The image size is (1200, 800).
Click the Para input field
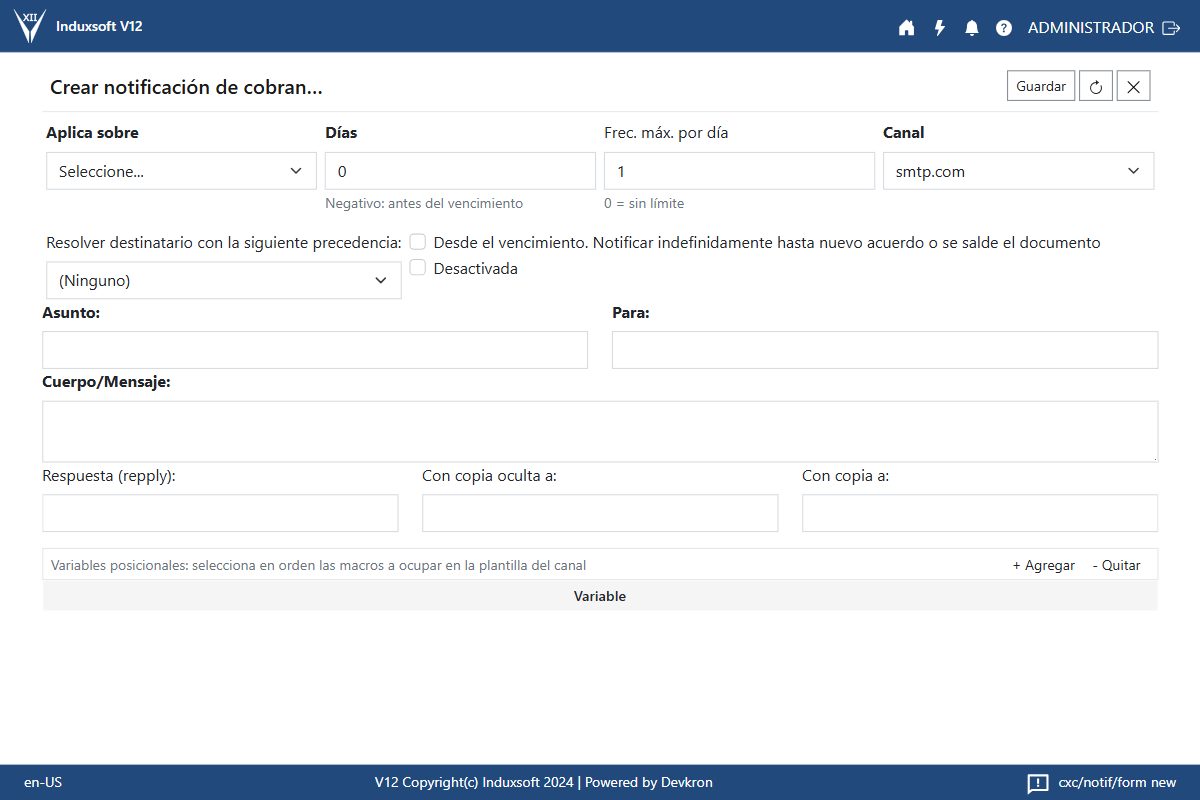coord(885,350)
